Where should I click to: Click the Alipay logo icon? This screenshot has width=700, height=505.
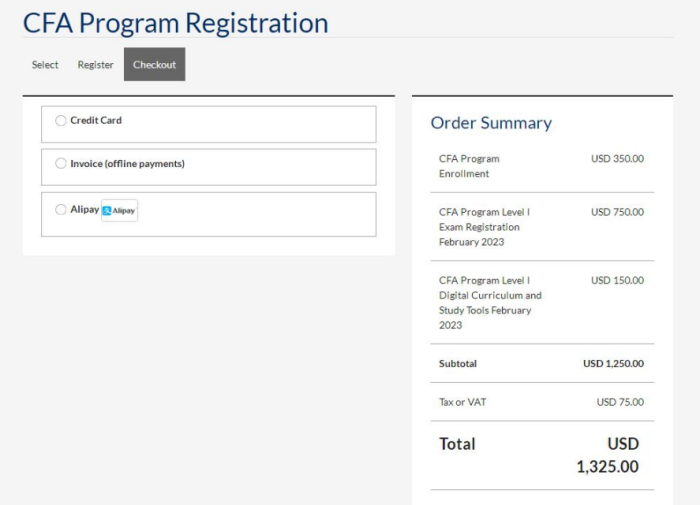[119, 210]
